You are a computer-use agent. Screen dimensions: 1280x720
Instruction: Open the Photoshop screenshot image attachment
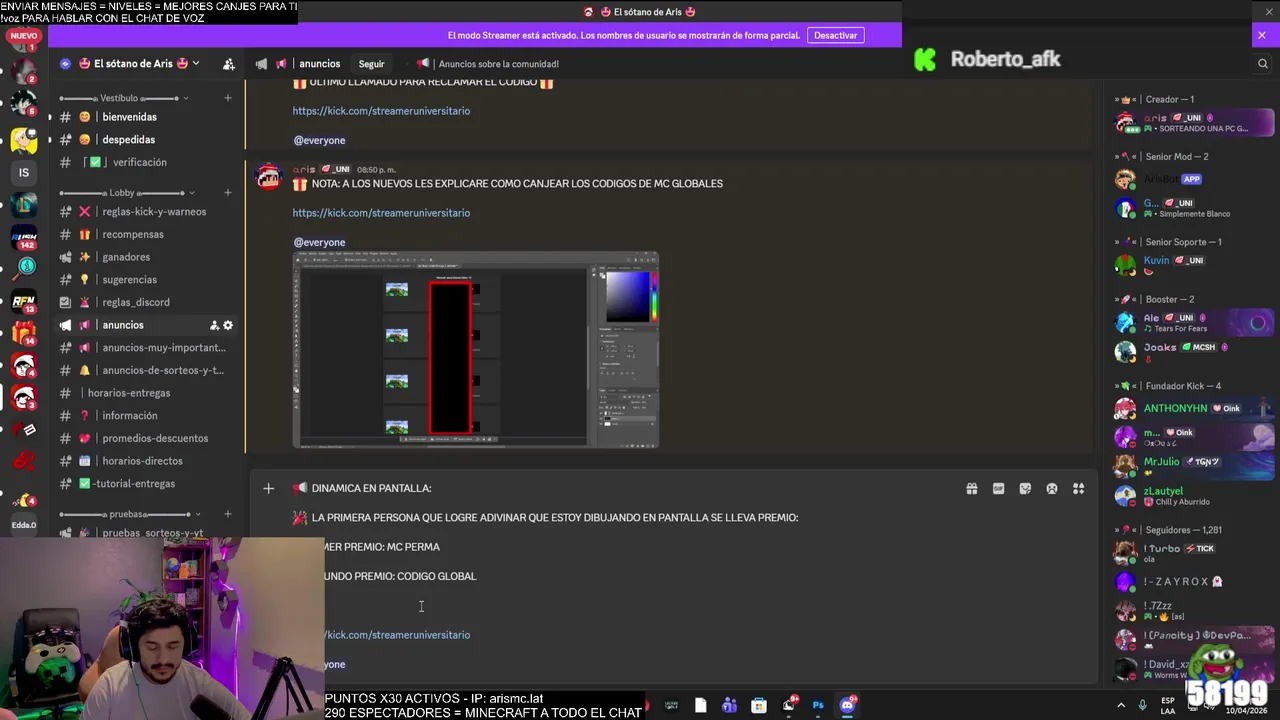[475, 350]
